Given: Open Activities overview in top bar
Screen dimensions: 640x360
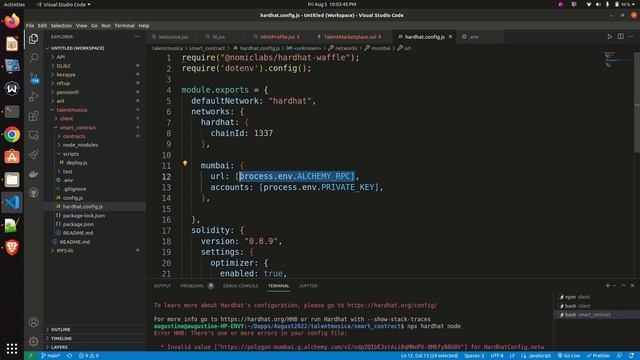Looking at the screenshot, I should tap(14, 4).
